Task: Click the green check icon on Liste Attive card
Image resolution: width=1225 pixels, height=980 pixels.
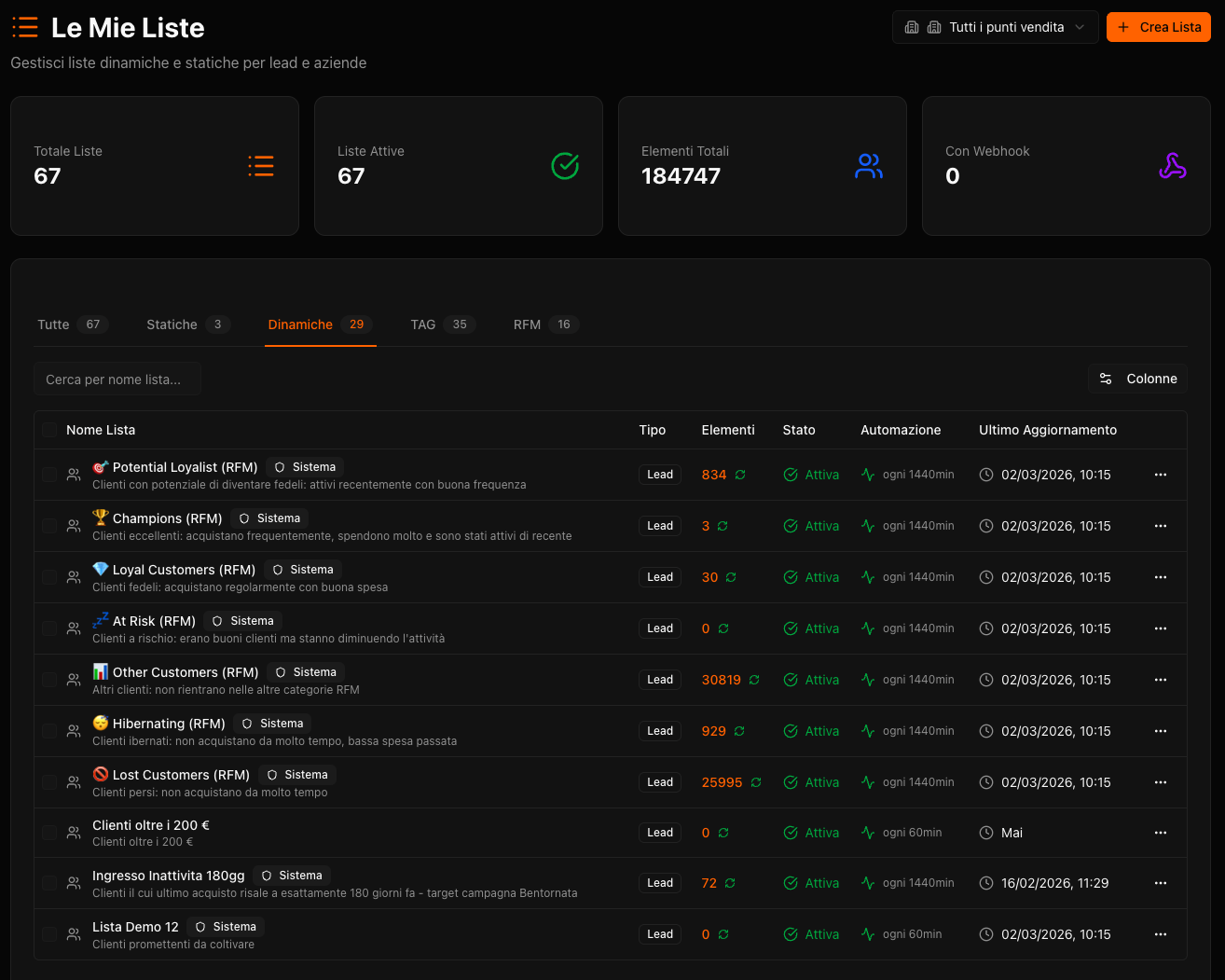Action: 564,166
